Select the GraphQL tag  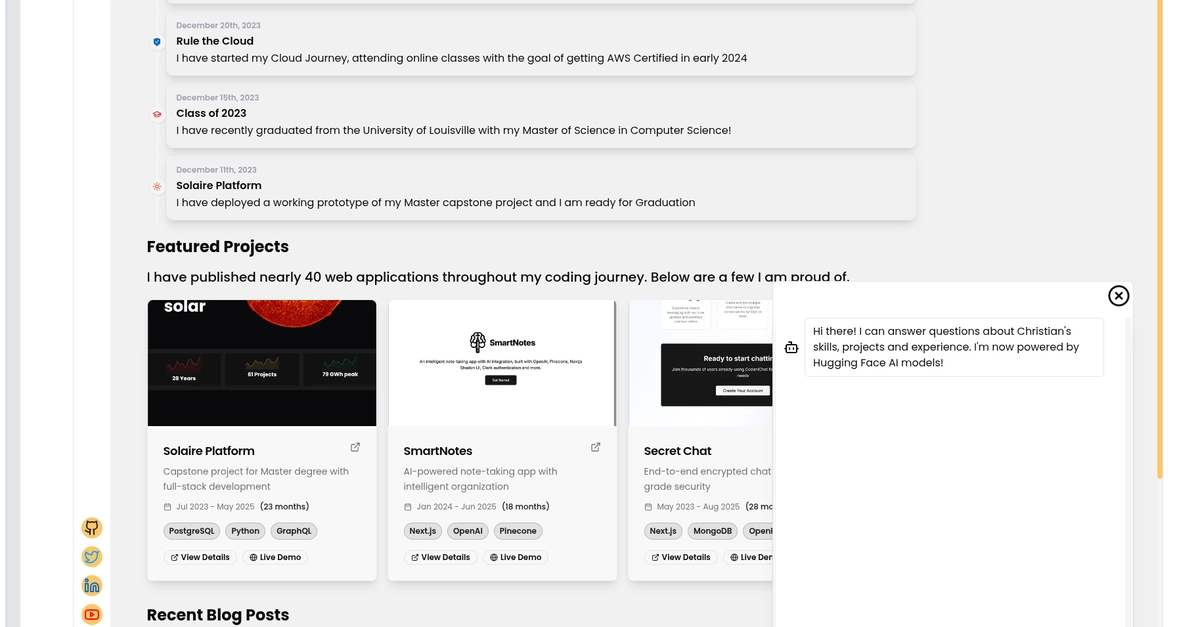[294, 531]
